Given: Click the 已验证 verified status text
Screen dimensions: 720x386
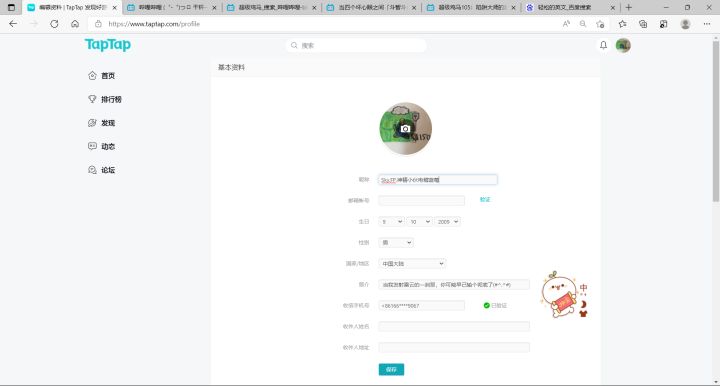Looking at the screenshot, I should tap(499, 305).
